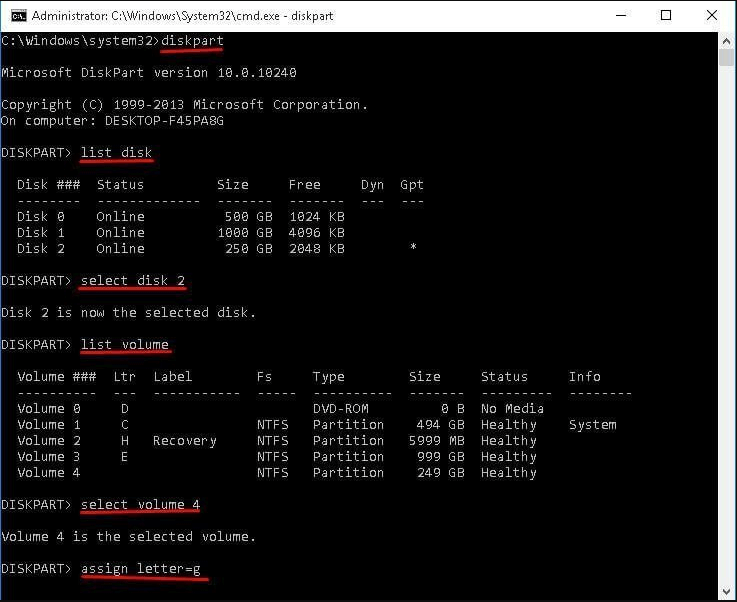Click the 'list disk' command
This screenshot has height=602, width=737.
coord(117,153)
